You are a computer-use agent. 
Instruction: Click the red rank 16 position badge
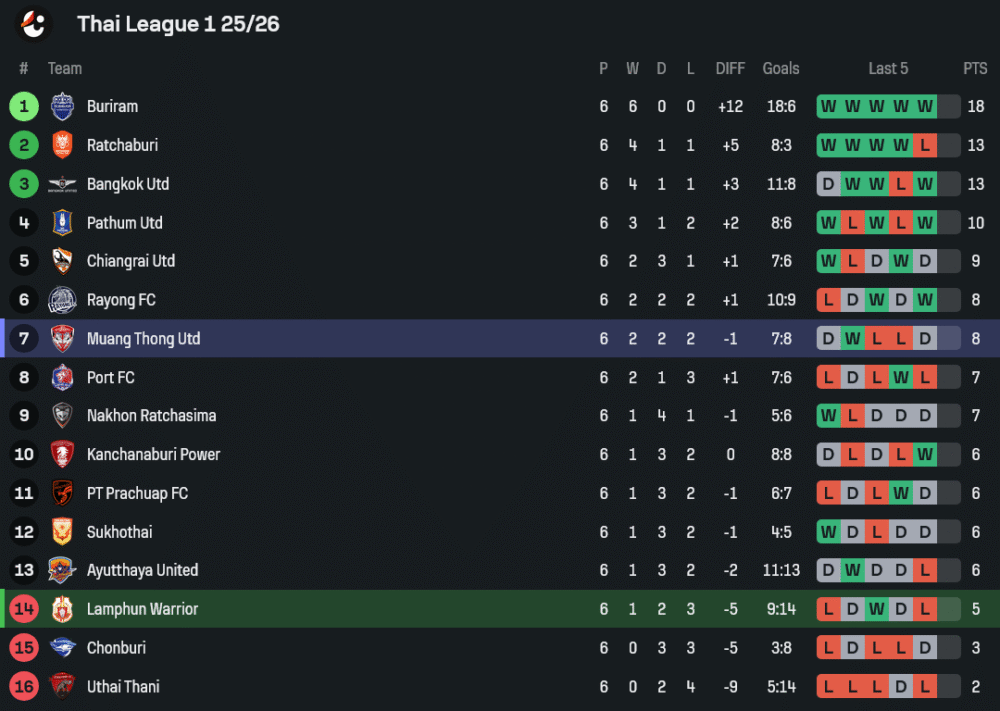pyautogui.click(x=24, y=687)
